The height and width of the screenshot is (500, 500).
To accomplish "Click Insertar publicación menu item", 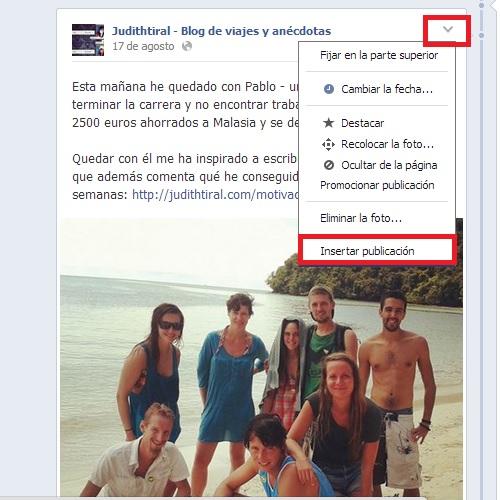I will click(x=367, y=251).
